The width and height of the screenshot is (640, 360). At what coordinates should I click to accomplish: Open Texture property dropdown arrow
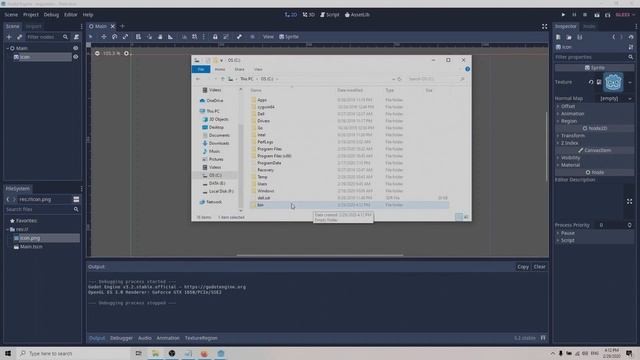click(x=630, y=82)
